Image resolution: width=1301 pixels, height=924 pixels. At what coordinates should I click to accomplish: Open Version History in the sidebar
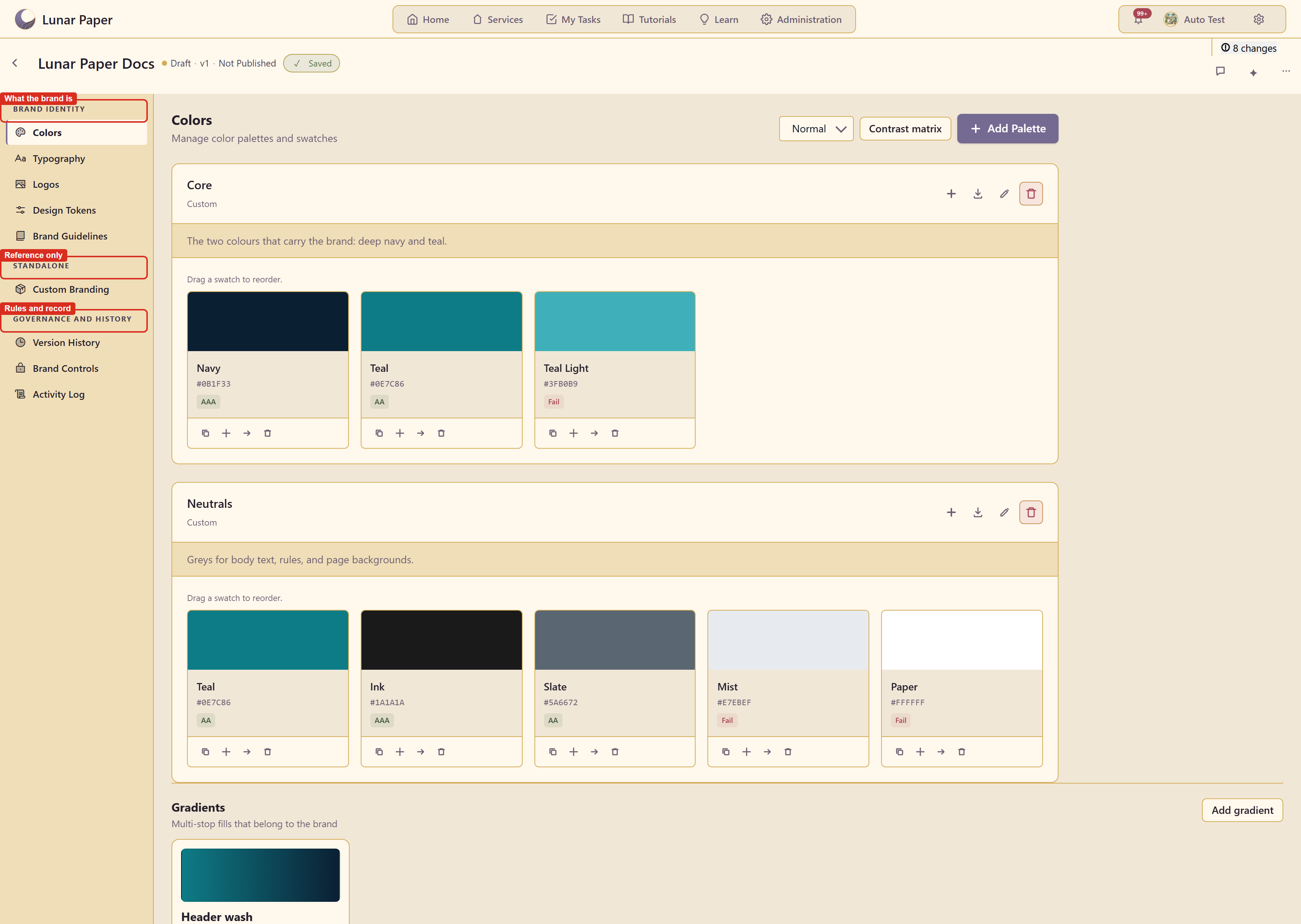(x=76, y=343)
